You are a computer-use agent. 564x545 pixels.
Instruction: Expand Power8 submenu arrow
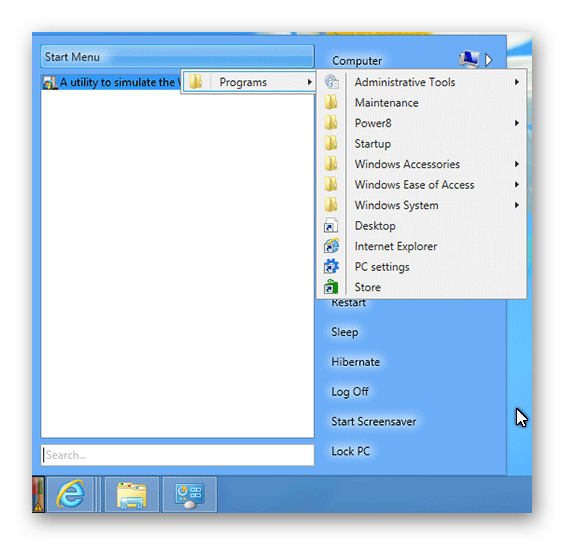[x=517, y=123]
